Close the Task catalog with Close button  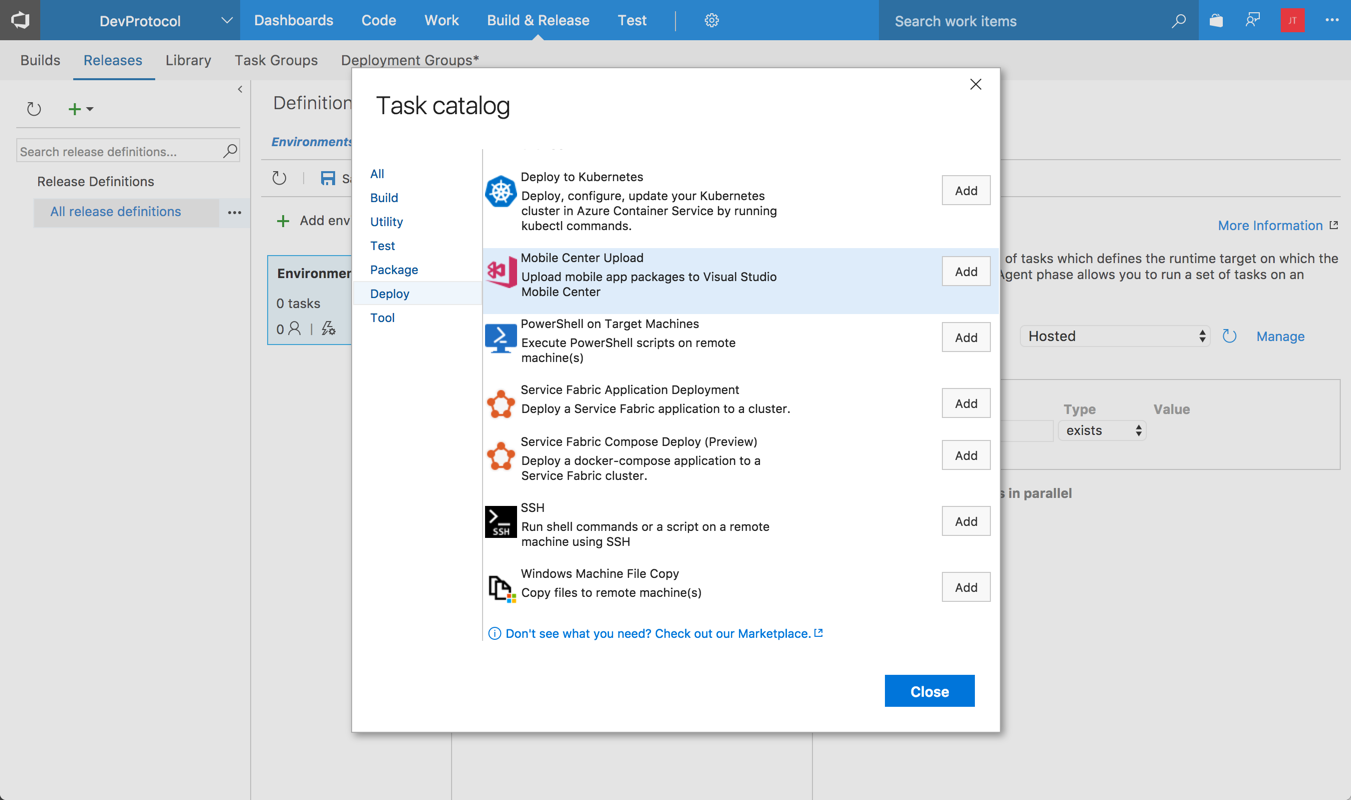click(930, 691)
